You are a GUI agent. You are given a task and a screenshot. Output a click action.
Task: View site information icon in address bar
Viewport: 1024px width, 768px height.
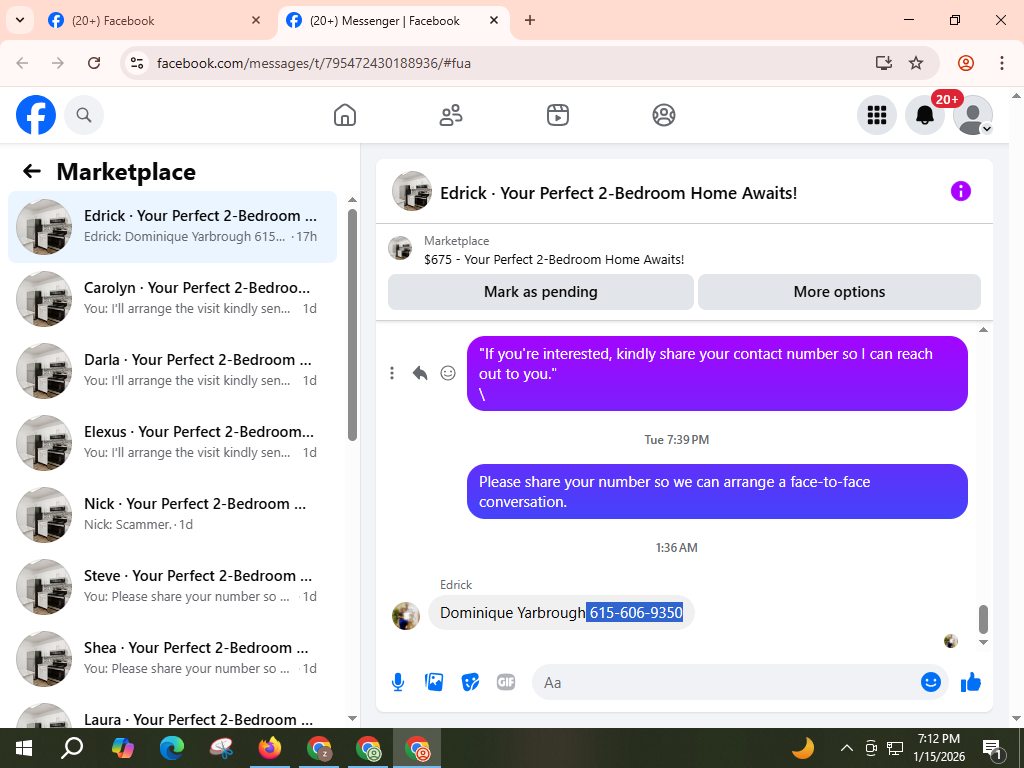pos(136,63)
